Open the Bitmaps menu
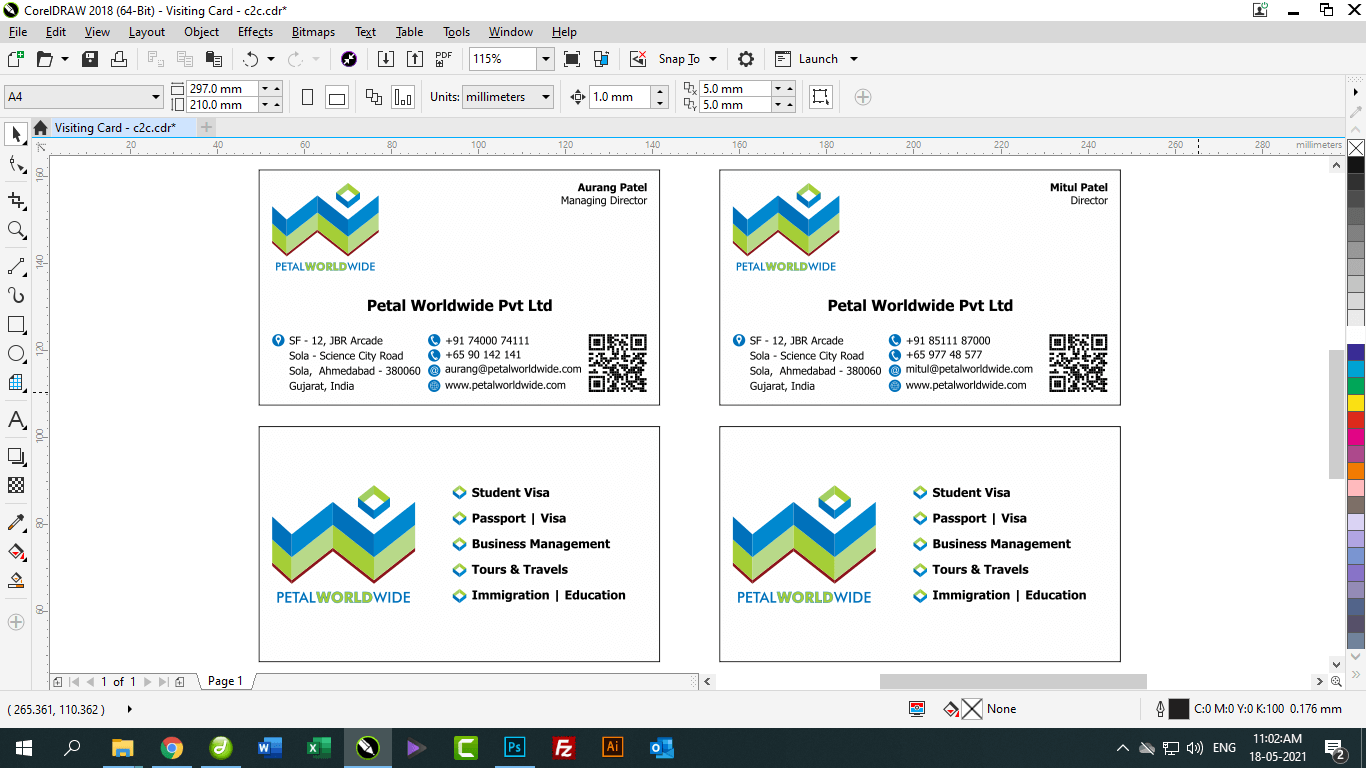 tap(313, 32)
